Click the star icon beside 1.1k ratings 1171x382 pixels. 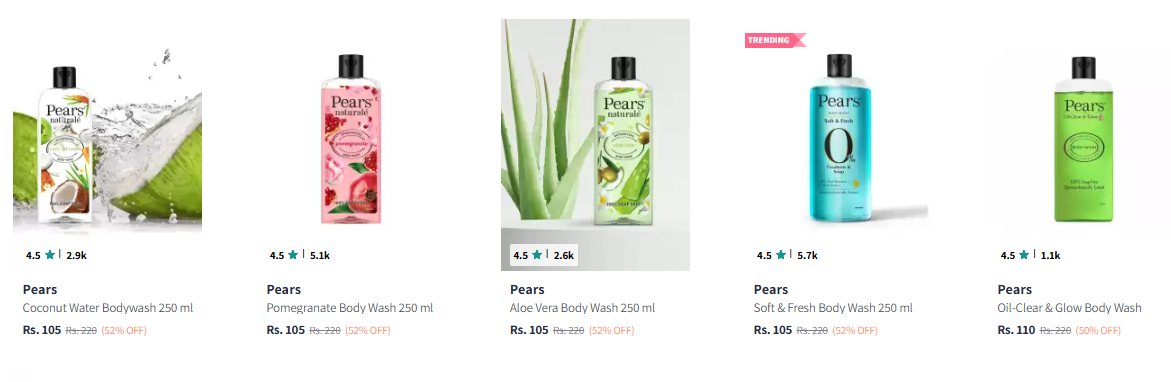coord(1025,255)
